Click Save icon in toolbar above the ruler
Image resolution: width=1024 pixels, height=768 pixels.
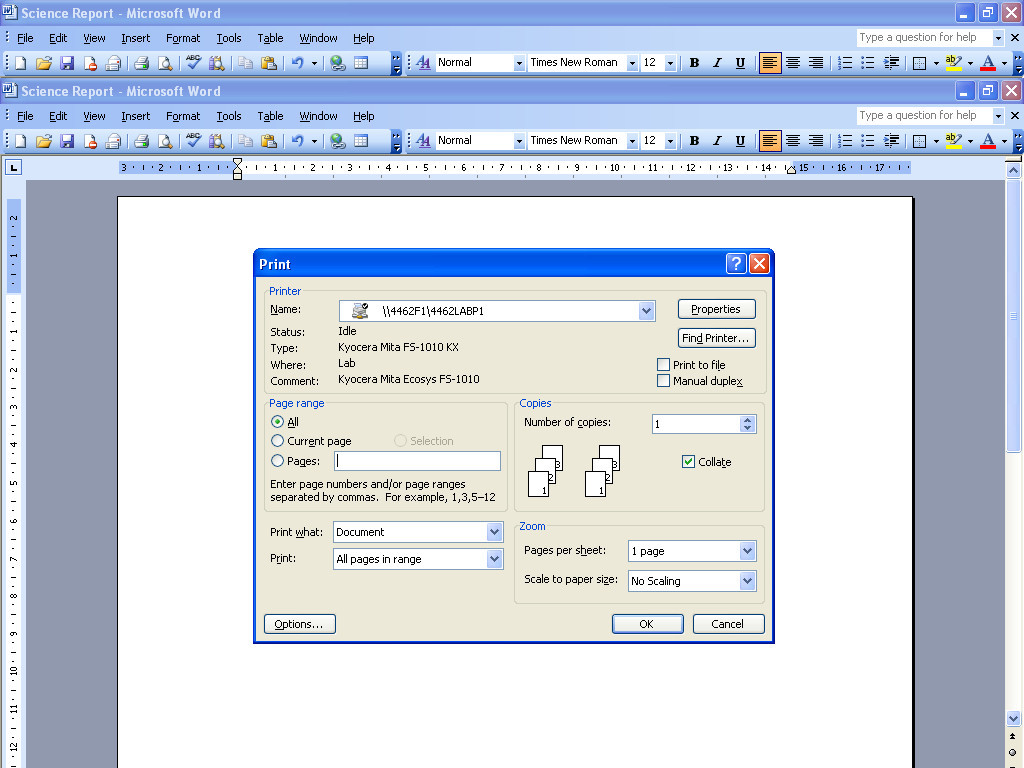click(67, 140)
